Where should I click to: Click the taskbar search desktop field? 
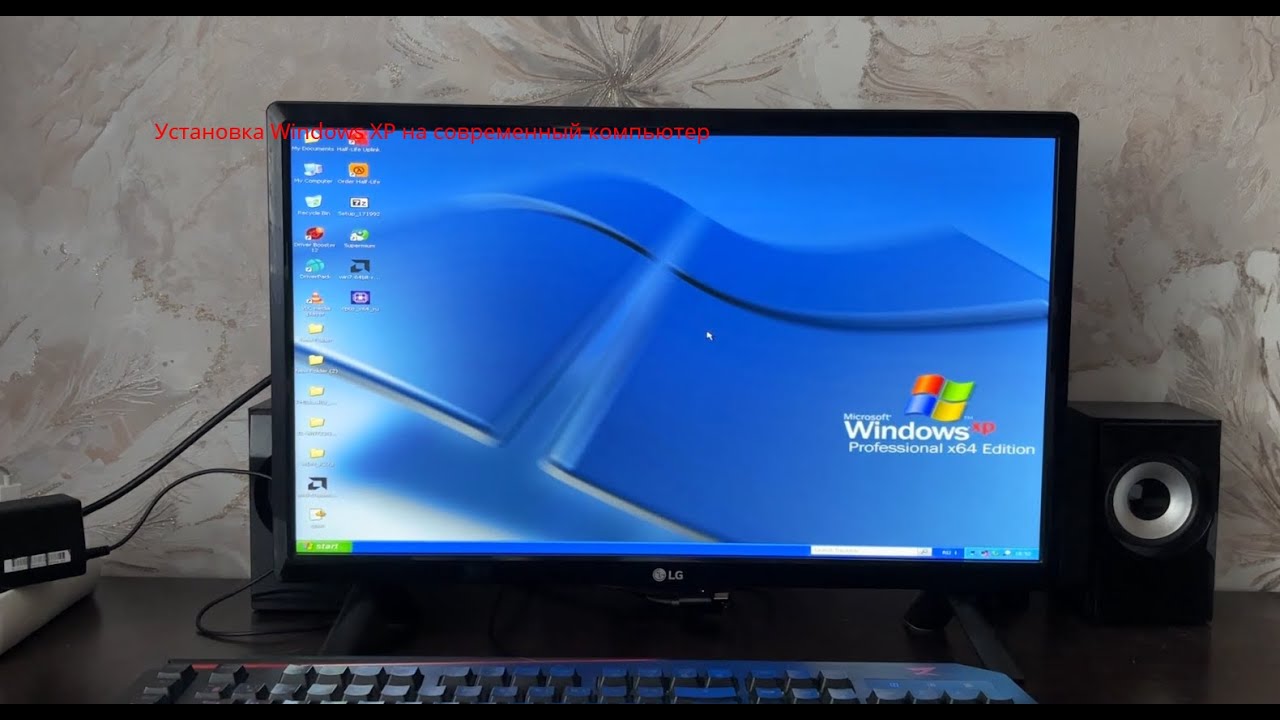(863, 551)
